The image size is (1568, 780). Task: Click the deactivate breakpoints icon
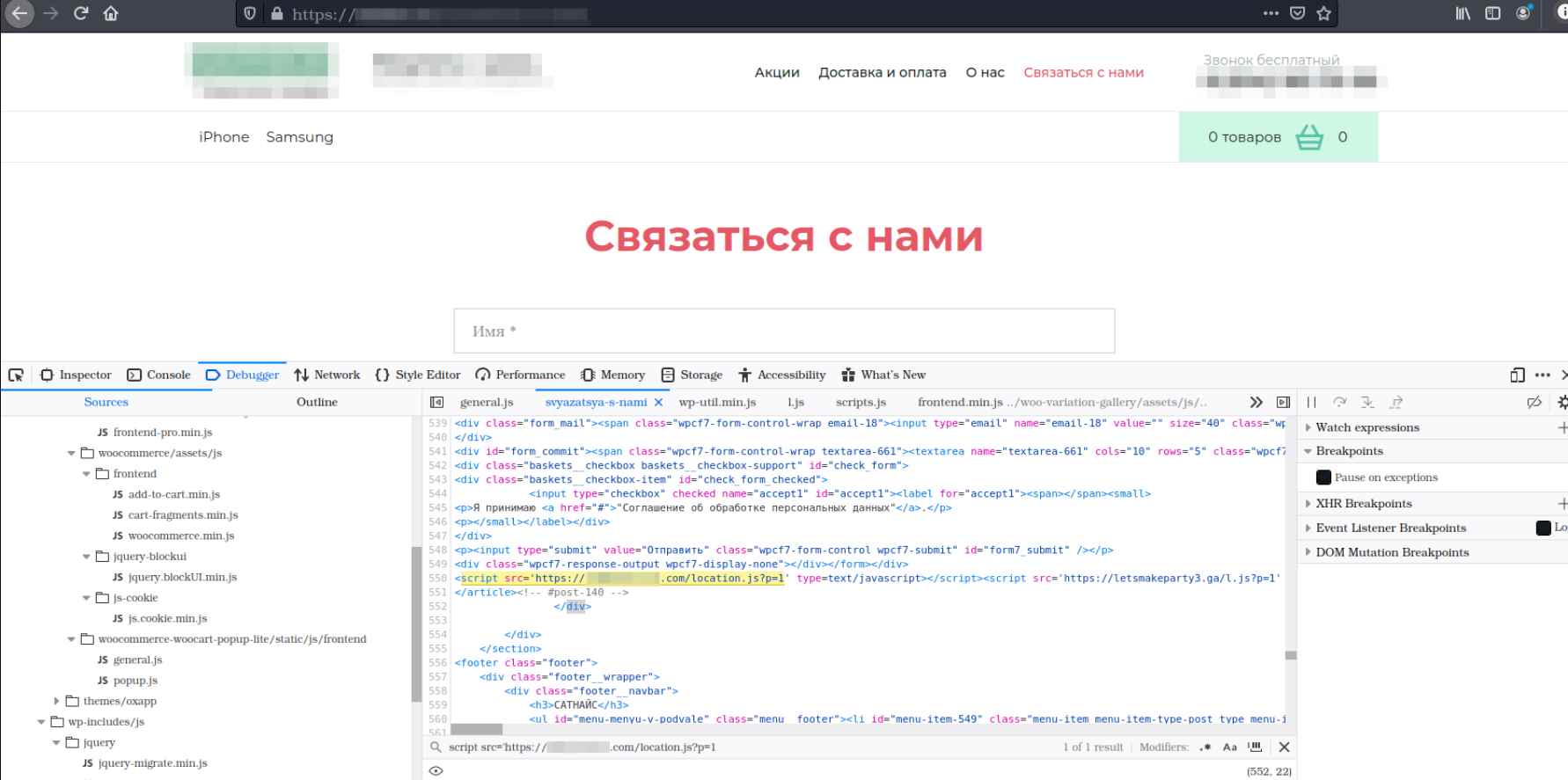pos(1534,402)
